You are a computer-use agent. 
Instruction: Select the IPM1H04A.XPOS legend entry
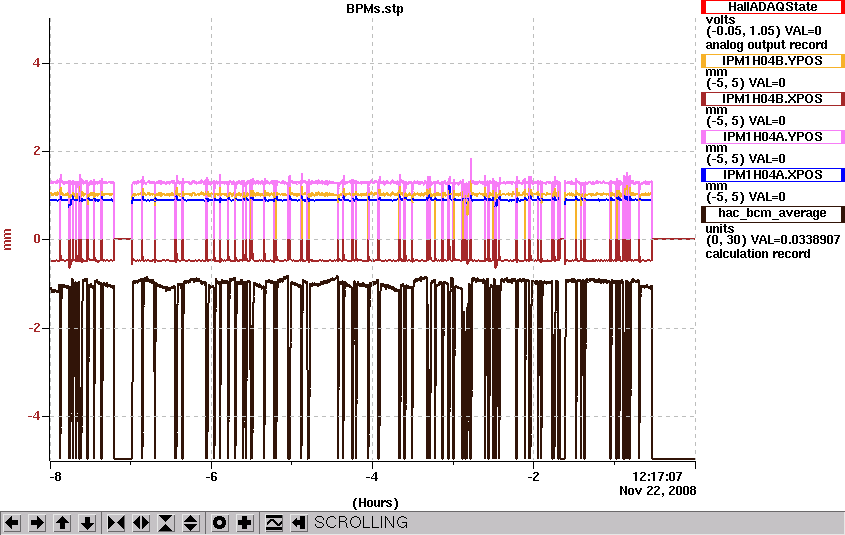click(x=773, y=175)
